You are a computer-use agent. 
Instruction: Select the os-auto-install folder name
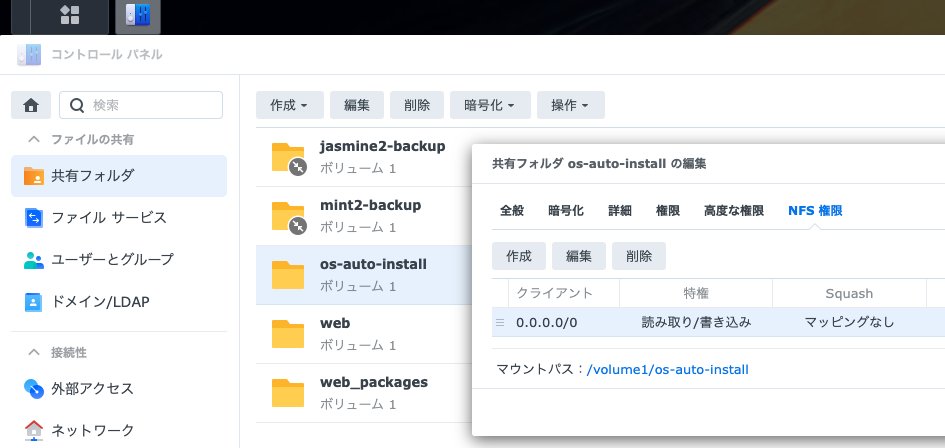click(374, 265)
